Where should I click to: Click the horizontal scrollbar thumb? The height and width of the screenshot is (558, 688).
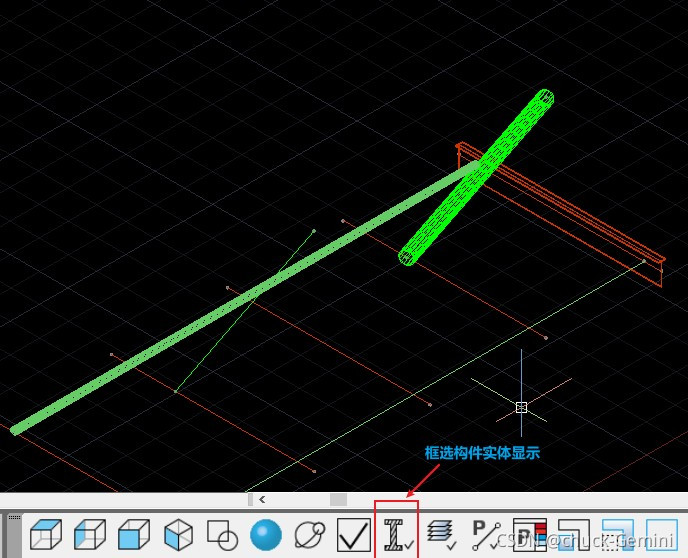pos(338,499)
